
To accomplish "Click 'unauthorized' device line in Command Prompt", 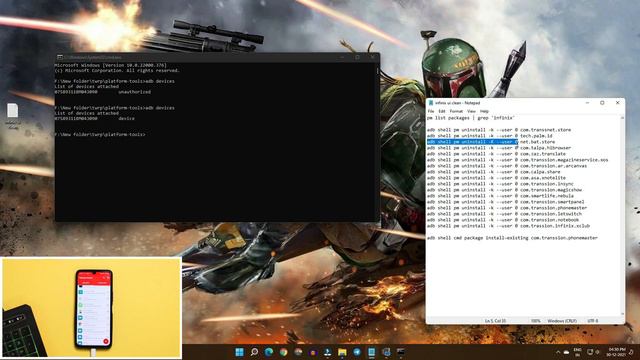I will coord(102,92).
